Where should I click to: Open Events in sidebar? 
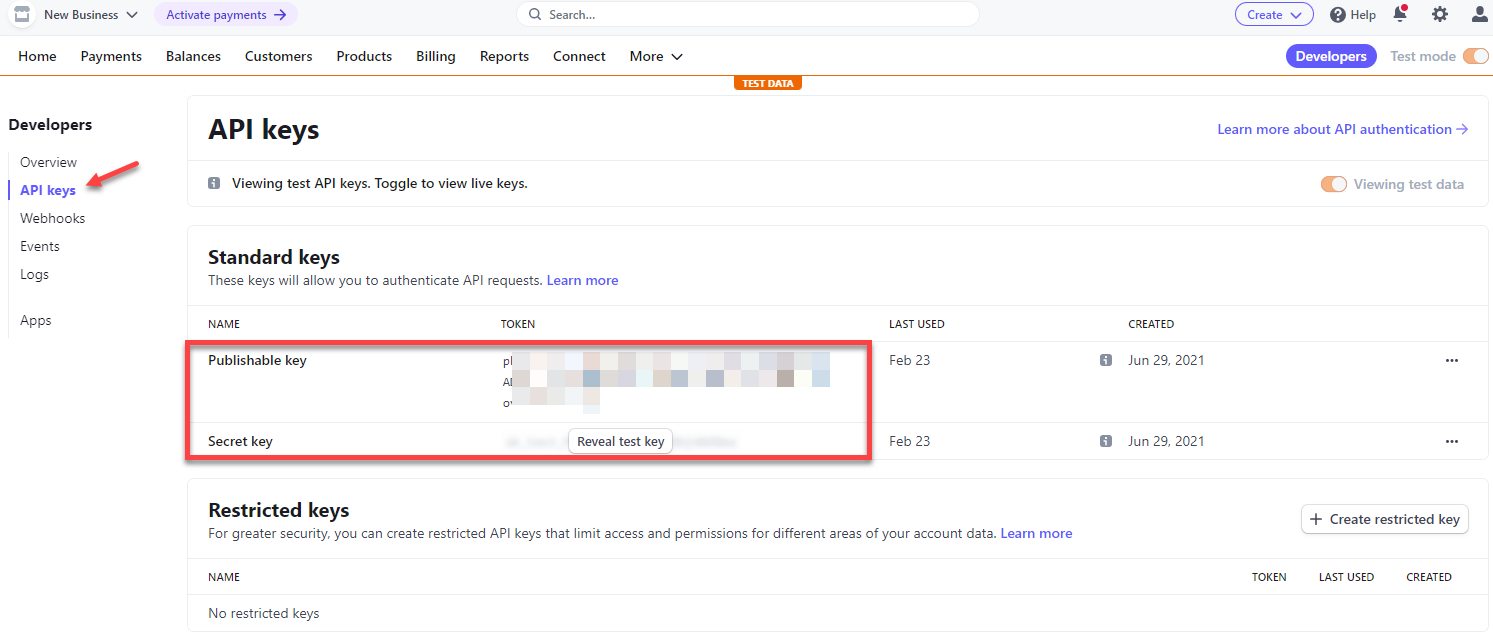tap(40, 246)
